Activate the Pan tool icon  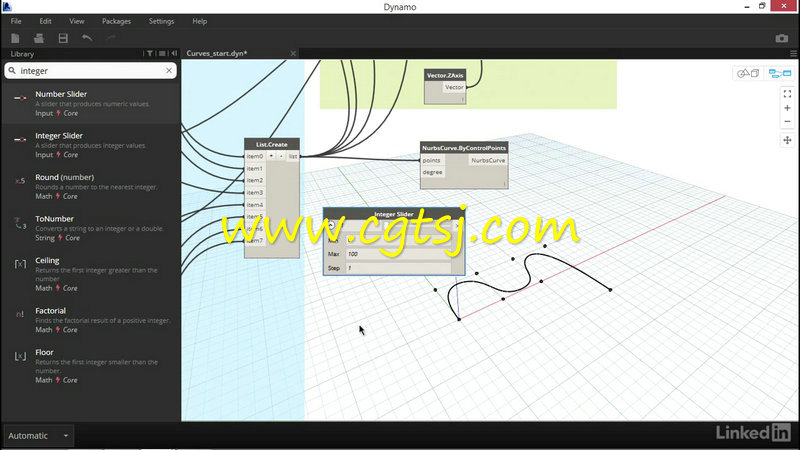coord(787,140)
